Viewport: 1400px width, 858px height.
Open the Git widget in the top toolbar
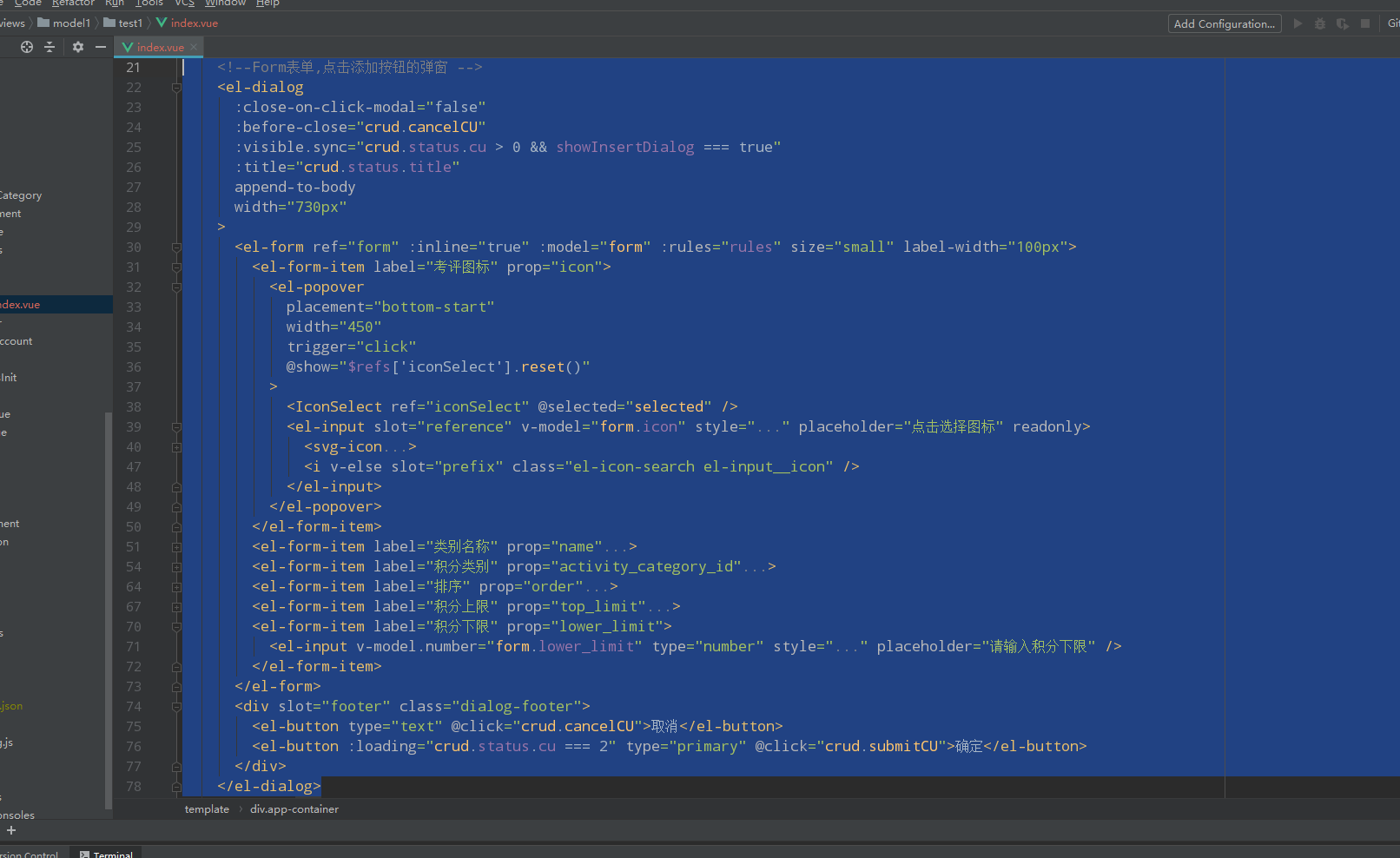tap(1392, 23)
